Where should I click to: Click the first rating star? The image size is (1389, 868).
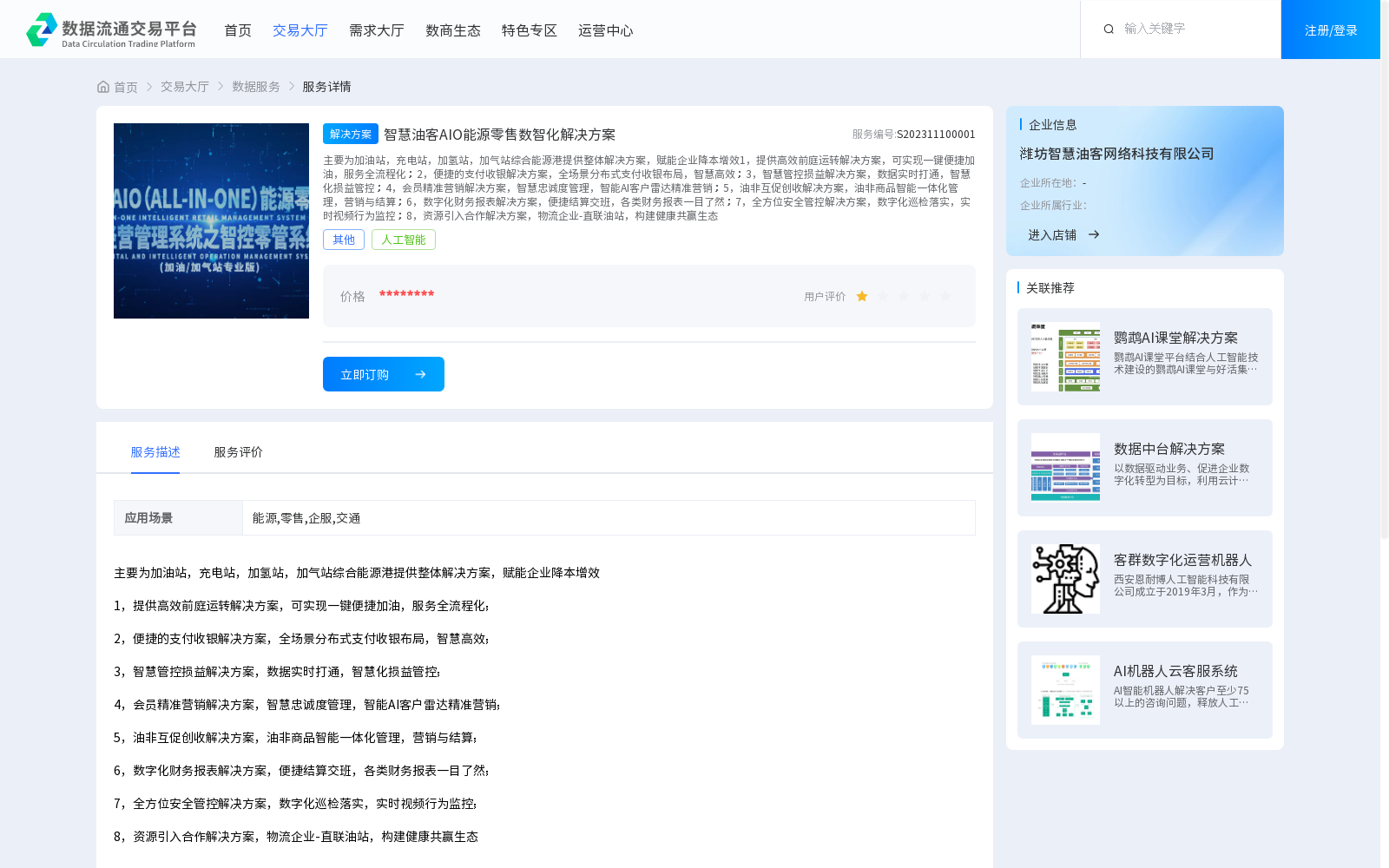pos(862,296)
